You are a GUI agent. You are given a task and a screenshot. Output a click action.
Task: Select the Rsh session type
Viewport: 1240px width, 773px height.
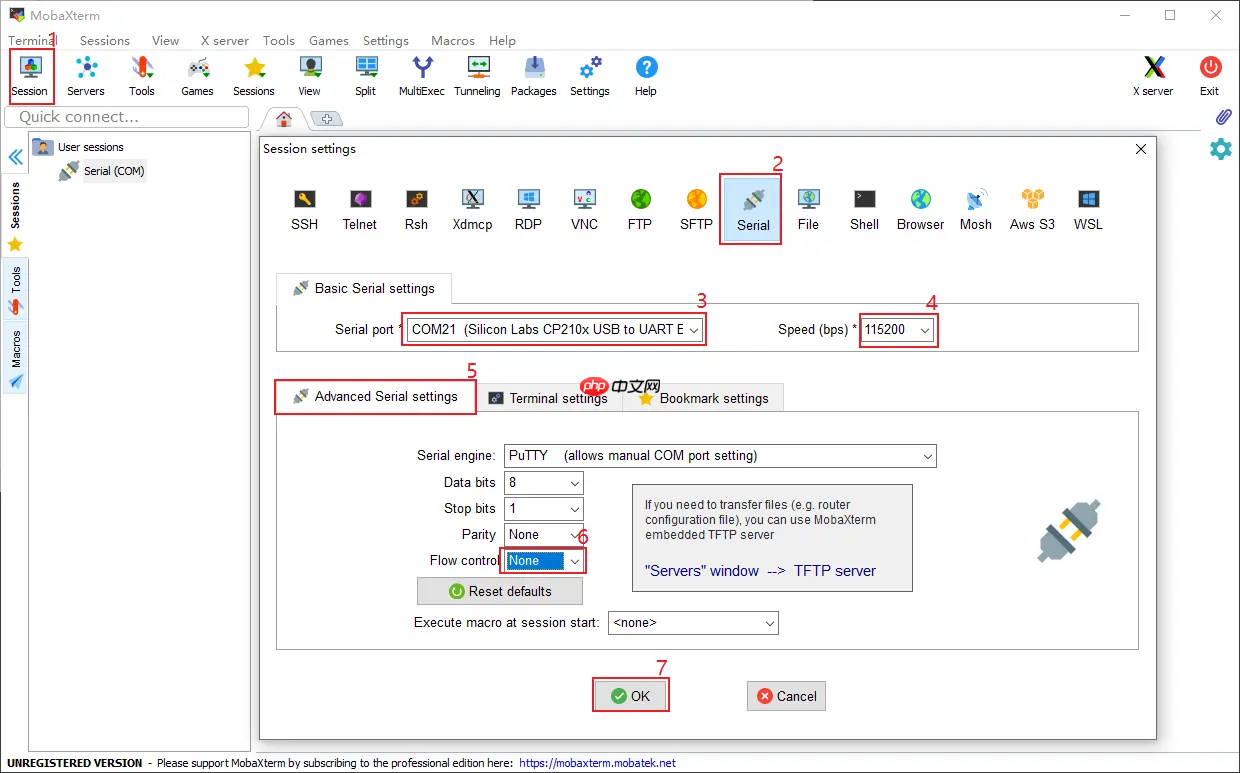coord(416,209)
